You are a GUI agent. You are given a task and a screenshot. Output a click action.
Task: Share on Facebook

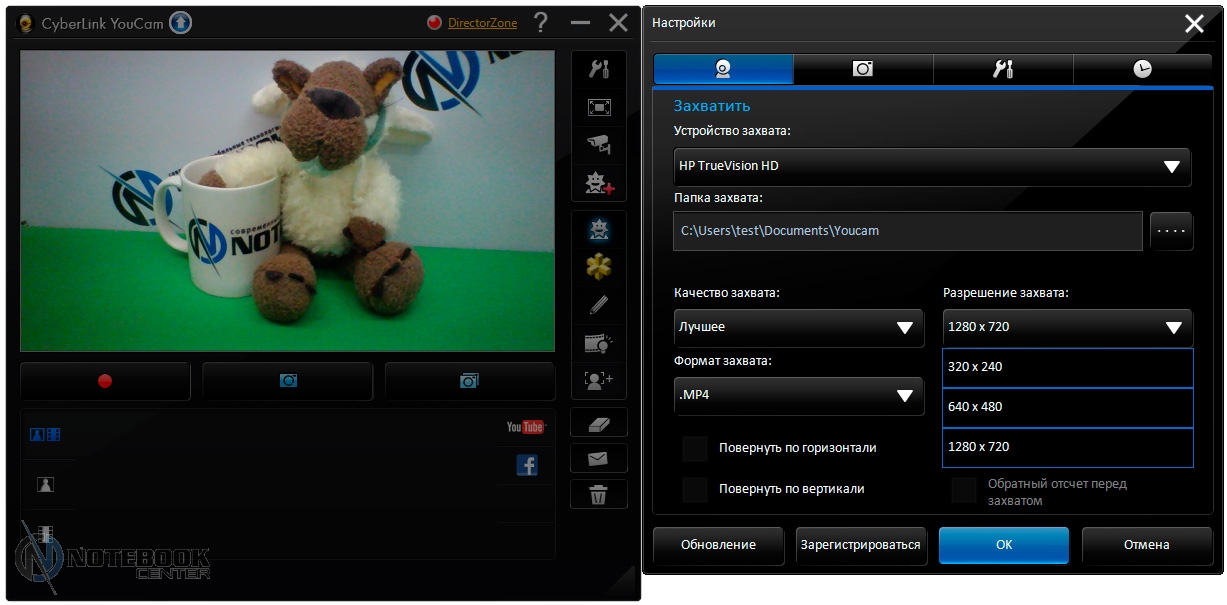pos(527,465)
